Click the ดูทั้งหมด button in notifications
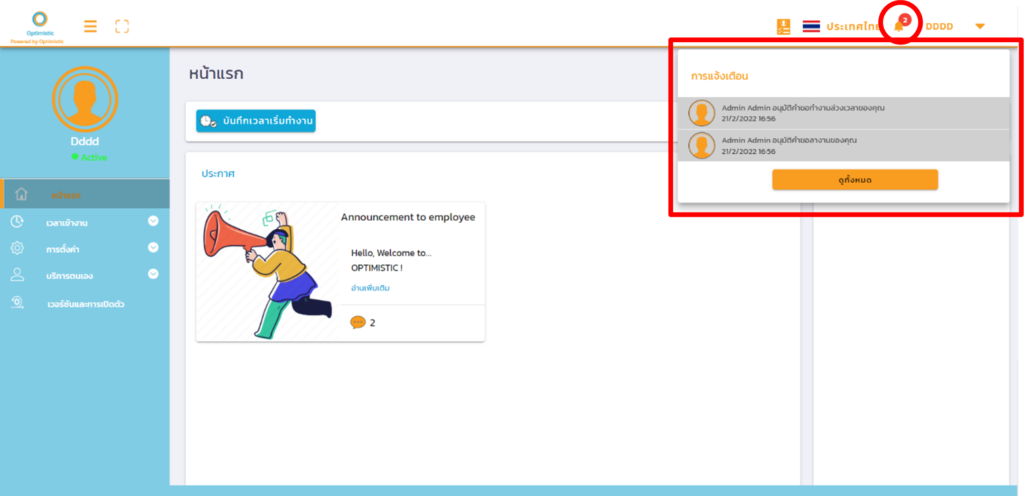The image size is (1024, 496). tap(854, 179)
